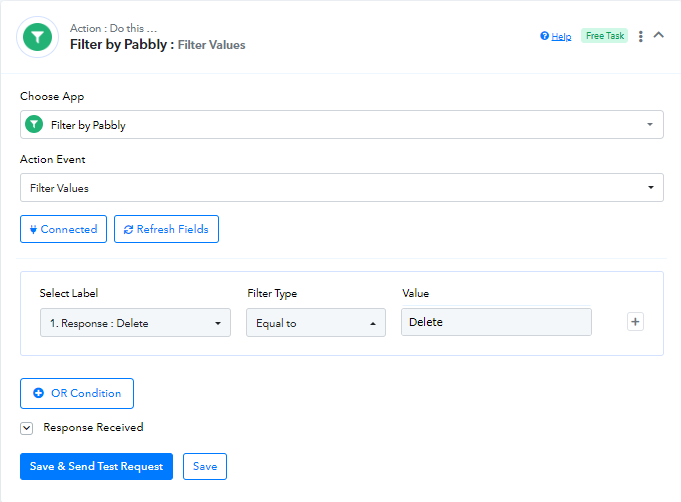Open the Choose App dropdown
Screen dimensions: 681x502
pos(342,125)
